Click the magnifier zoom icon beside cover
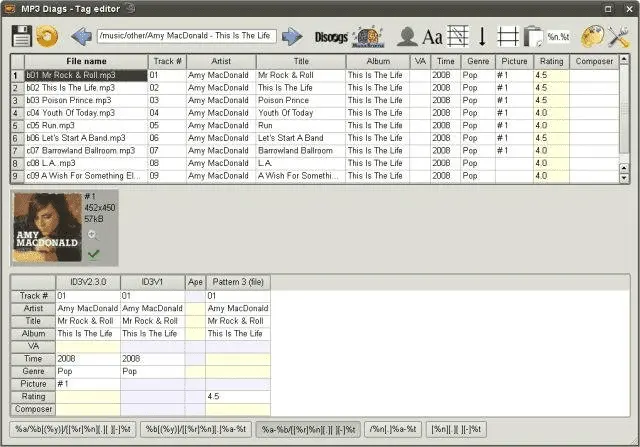 coord(93,235)
